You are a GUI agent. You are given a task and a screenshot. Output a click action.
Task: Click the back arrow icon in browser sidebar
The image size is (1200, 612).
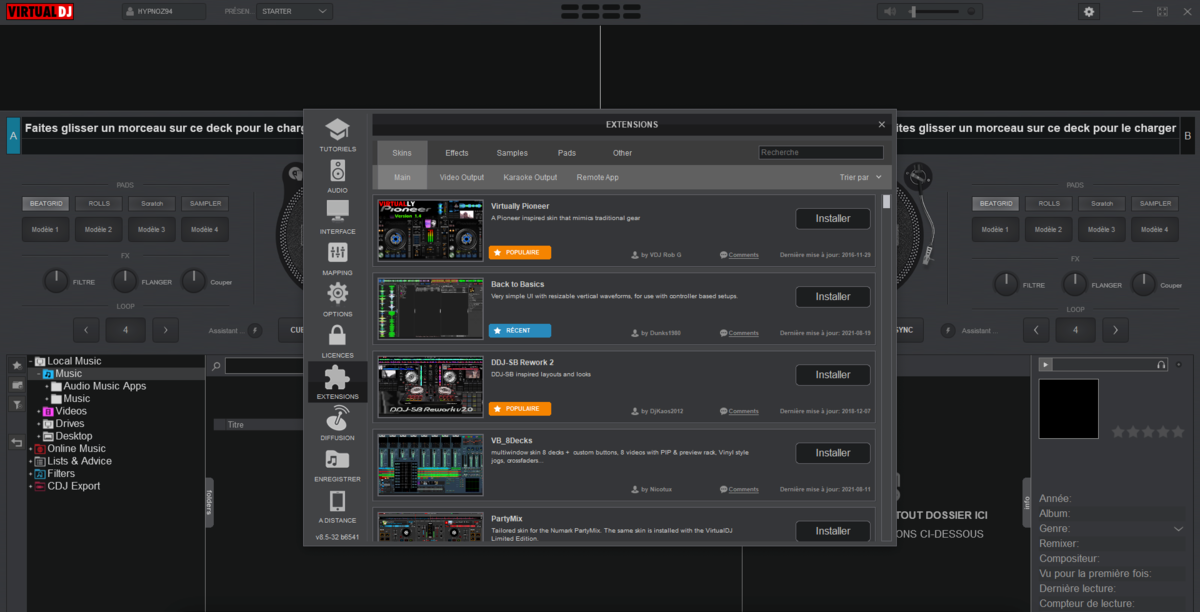[x=16, y=441]
